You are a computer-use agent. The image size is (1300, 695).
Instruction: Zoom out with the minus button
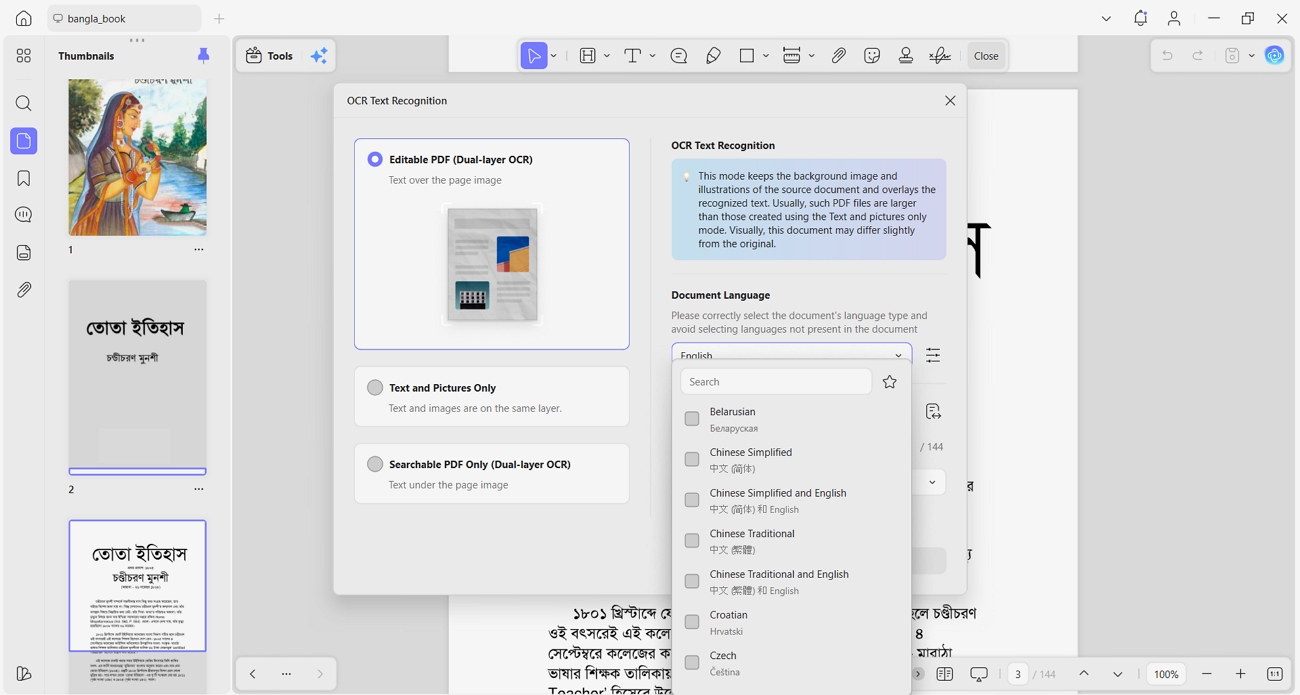pos(1207,674)
